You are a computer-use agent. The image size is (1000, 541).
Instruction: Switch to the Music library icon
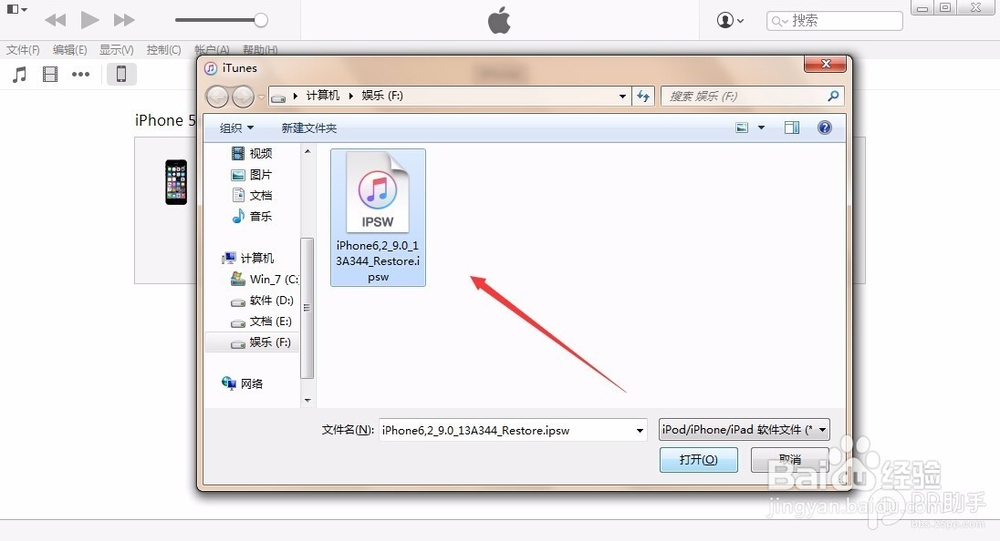[x=20, y=75]
